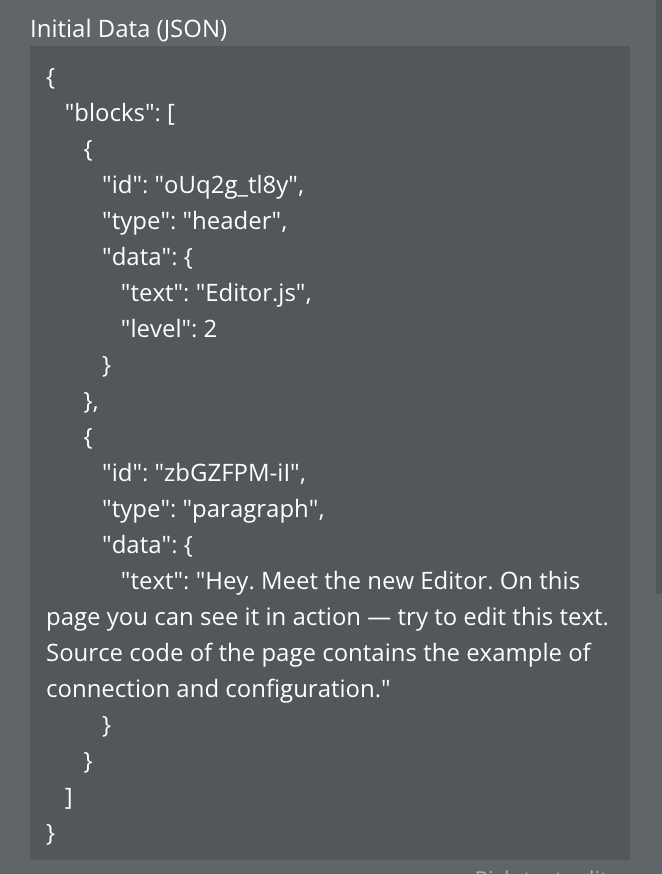Click the closing square bracket of blocks

(68, 797)
